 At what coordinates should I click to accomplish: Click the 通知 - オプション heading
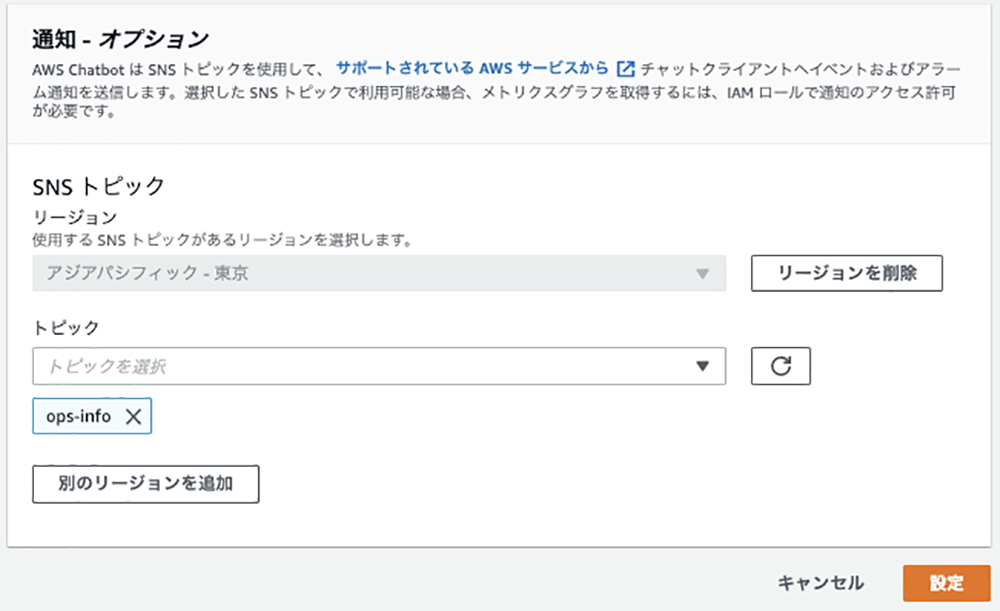[x=121, y=40]
